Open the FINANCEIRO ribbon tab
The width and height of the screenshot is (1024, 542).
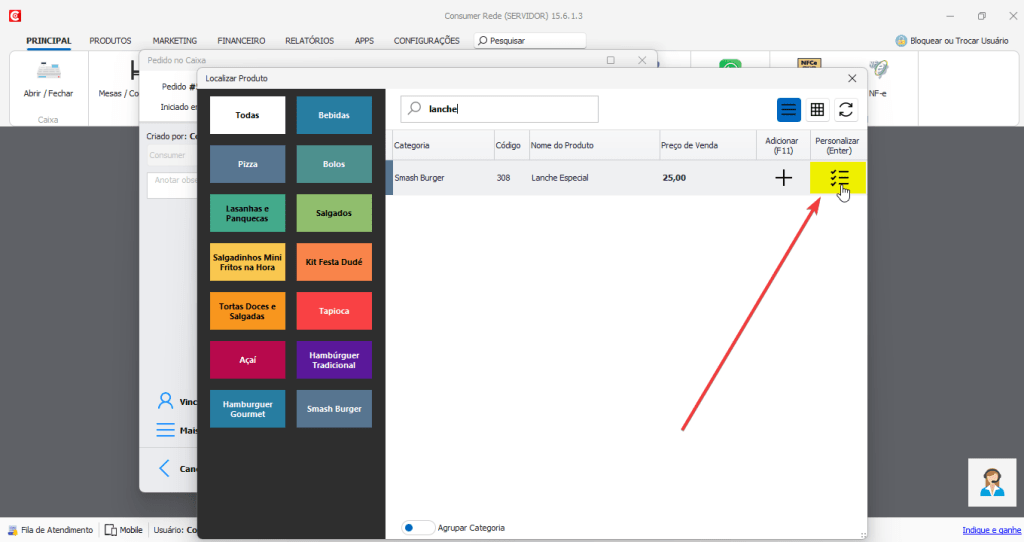241,41
